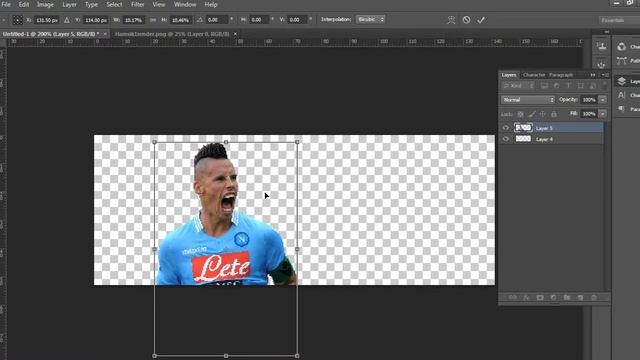The width and height of the screenshot is (640, 360).
Task: Click the height percentage field in options bar
Action: (180, 20)
